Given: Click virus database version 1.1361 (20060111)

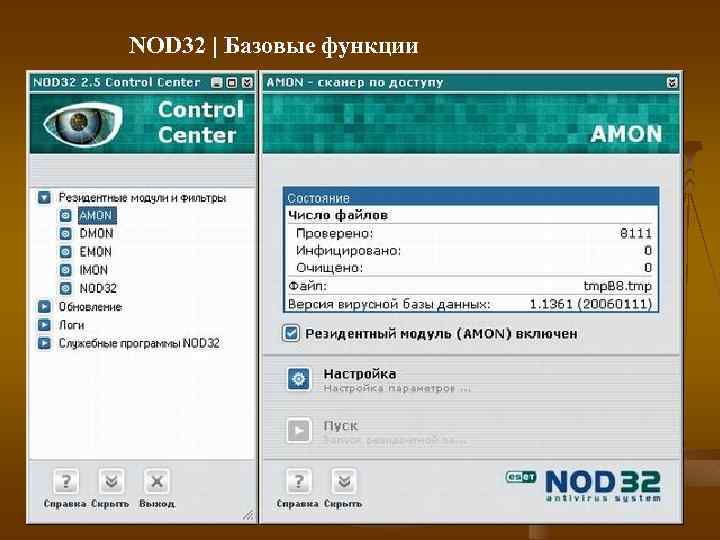Looking at the screenshot, I should coord(591,304).
